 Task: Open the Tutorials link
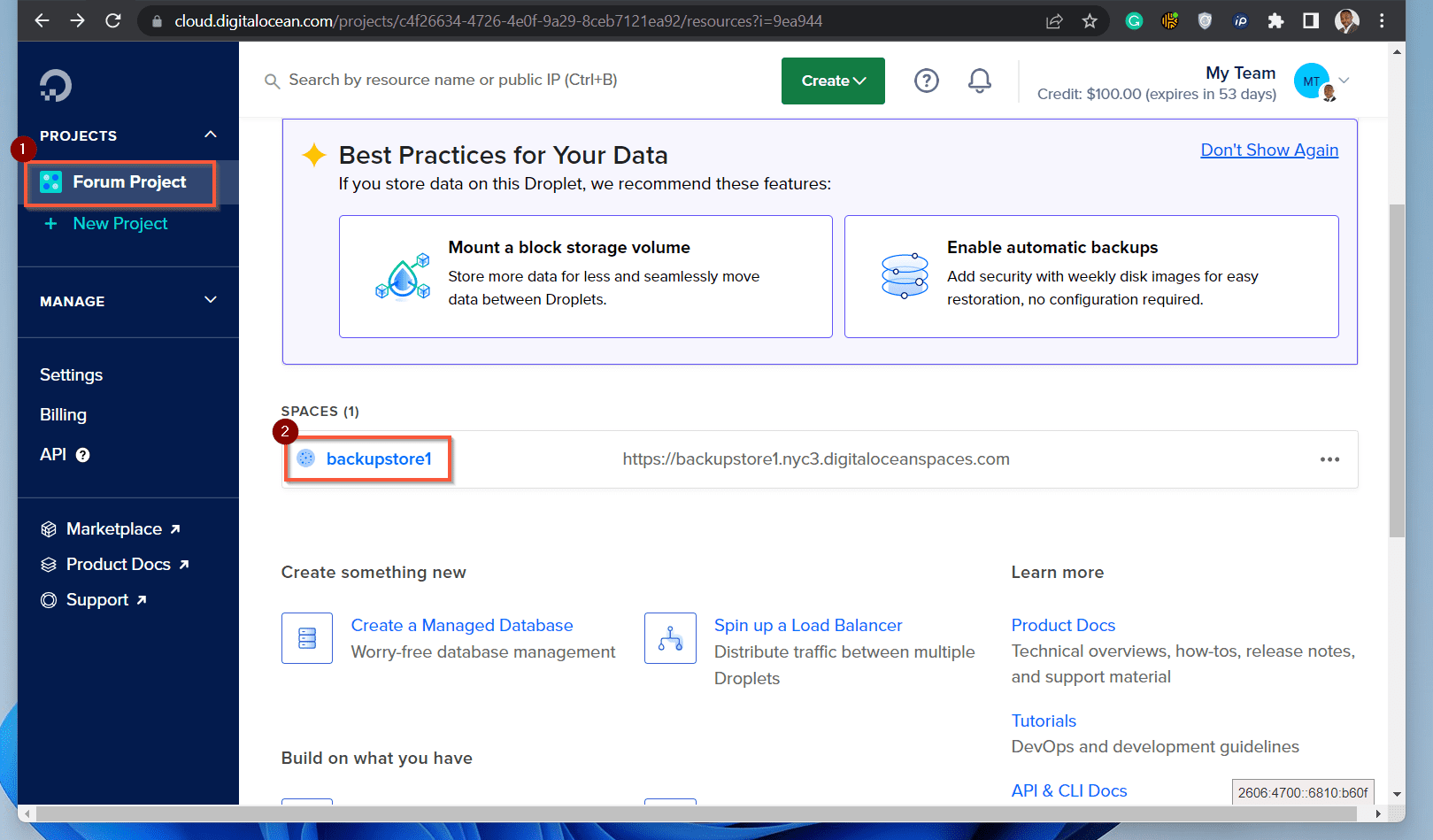pos(1044,721)
